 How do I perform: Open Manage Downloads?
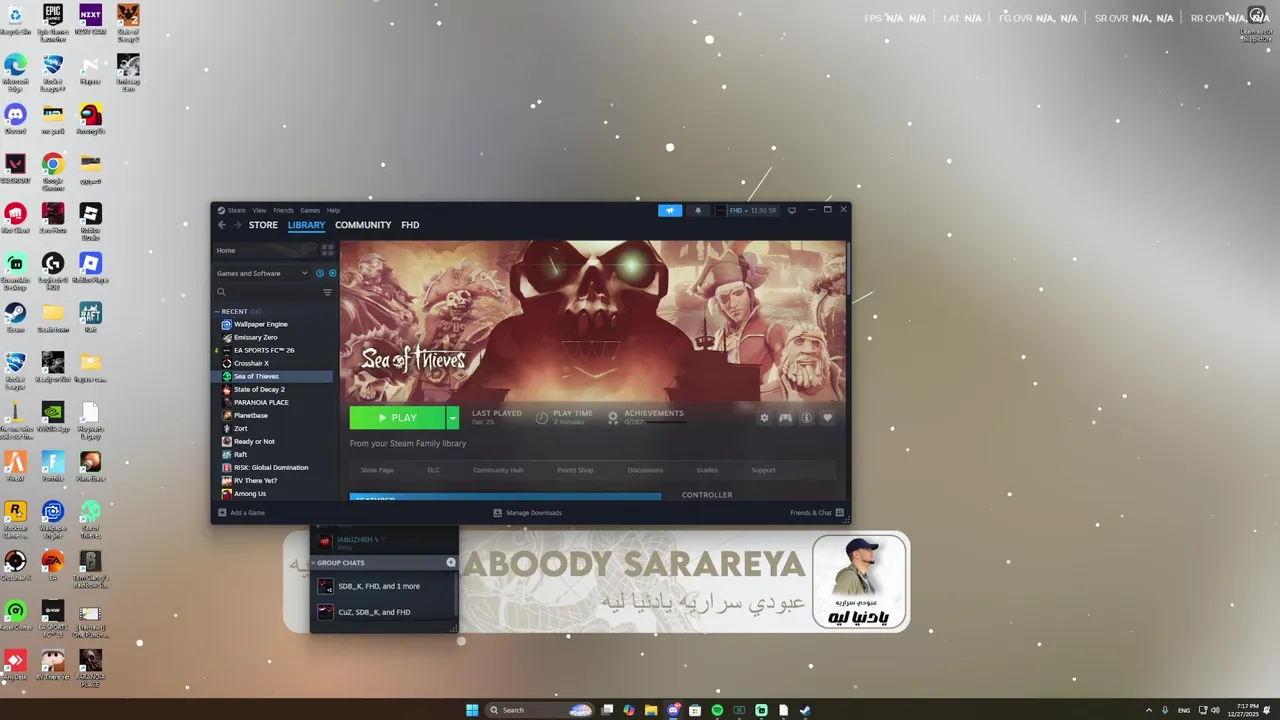click(x=528, y=513)
